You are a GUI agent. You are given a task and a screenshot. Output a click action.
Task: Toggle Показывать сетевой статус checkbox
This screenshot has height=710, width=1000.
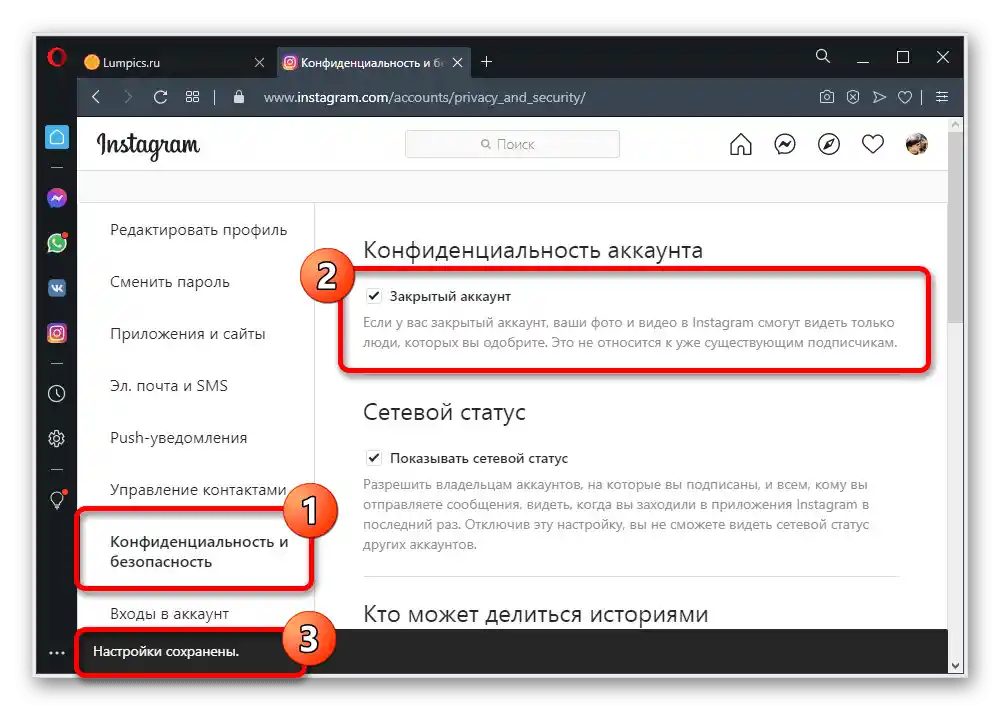click(374, 458)
